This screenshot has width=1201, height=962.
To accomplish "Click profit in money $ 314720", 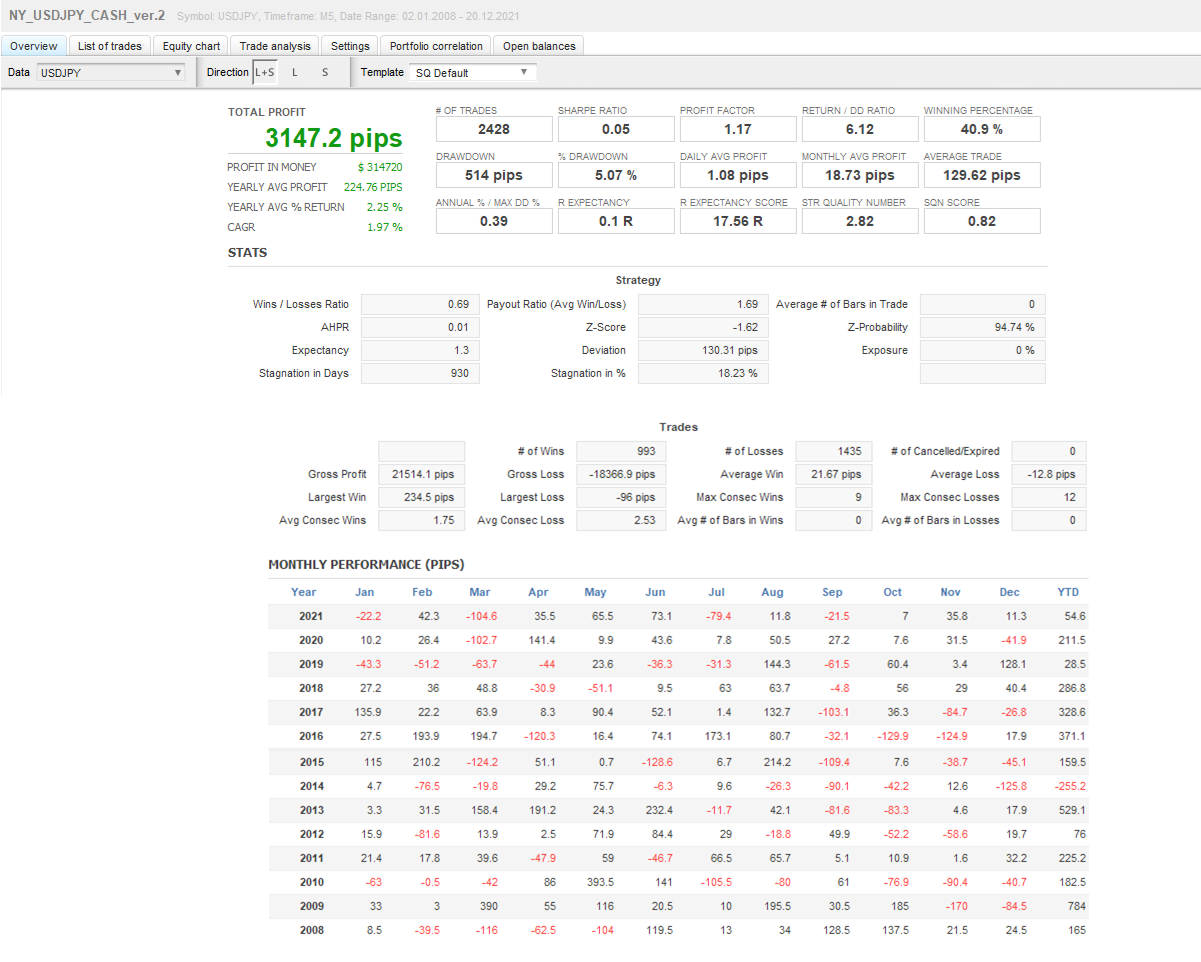I will [380, 167].
